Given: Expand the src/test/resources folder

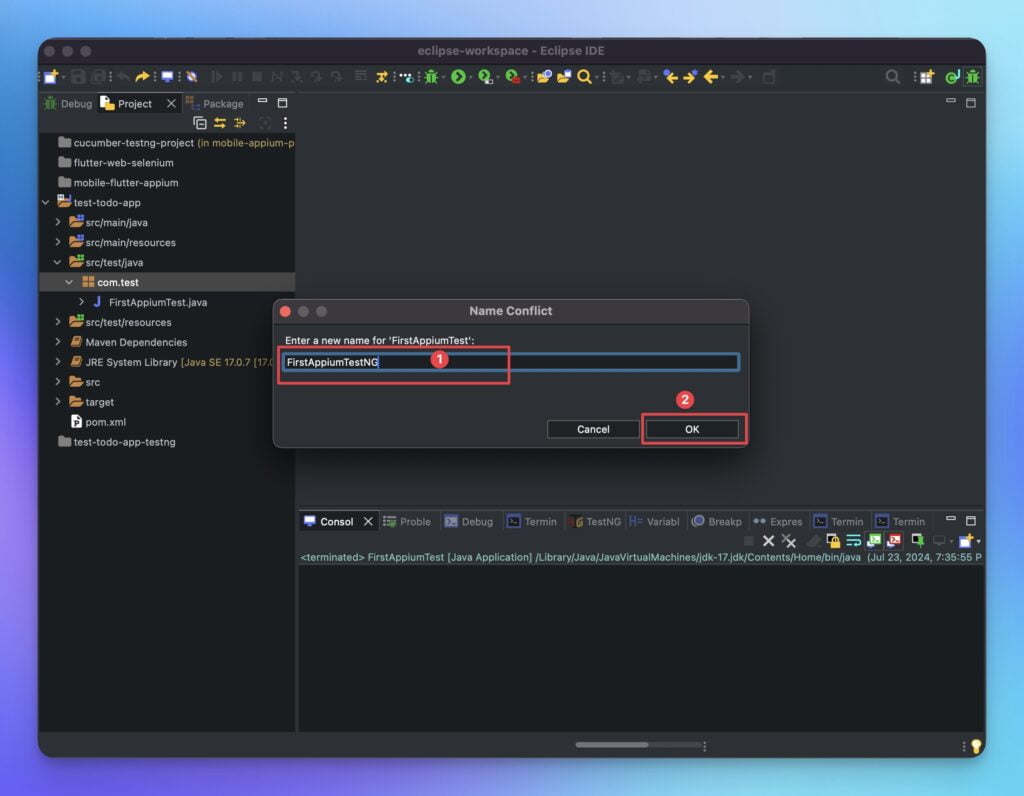Looking at the screenshot, I should pyautogui.click(x=58, y=322).
